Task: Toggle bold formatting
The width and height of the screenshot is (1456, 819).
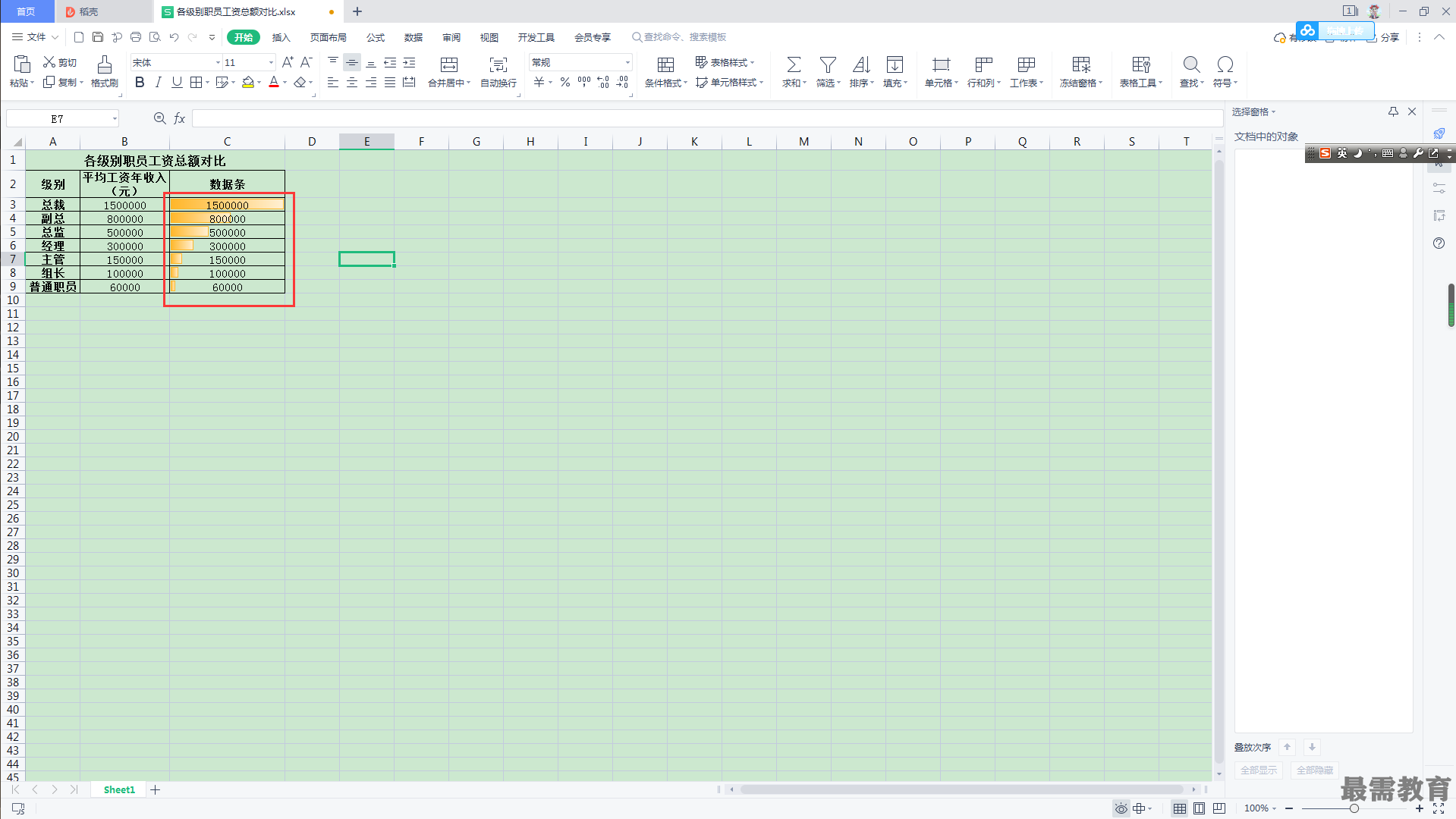Action: click(x=140, y=82)
